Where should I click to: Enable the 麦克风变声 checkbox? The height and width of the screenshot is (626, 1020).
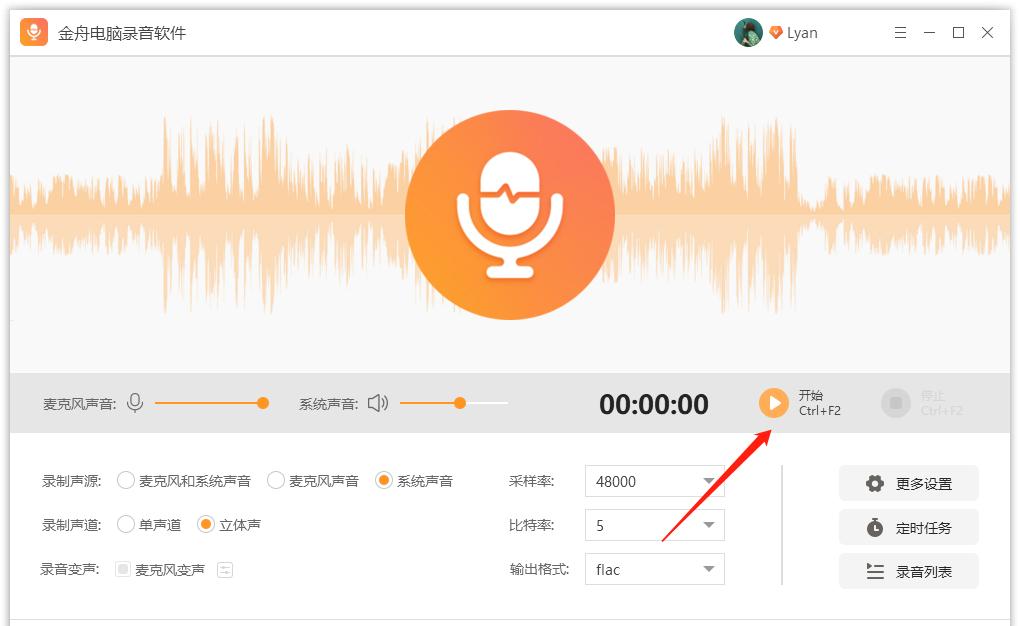[x=122, y=569]
